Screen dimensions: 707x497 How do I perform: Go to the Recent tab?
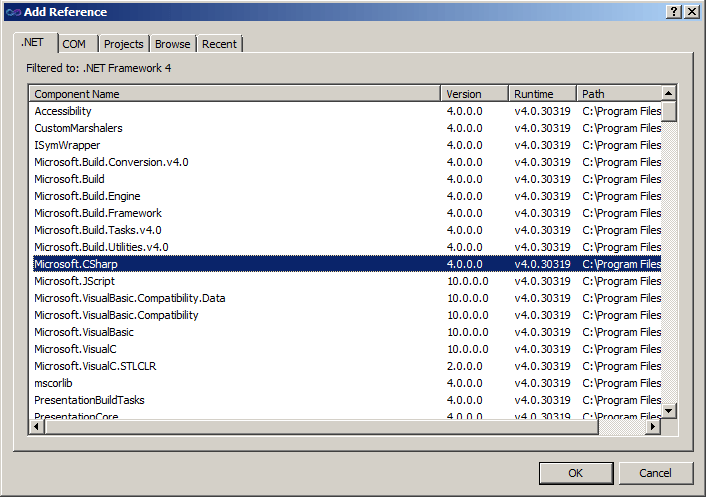219,44
